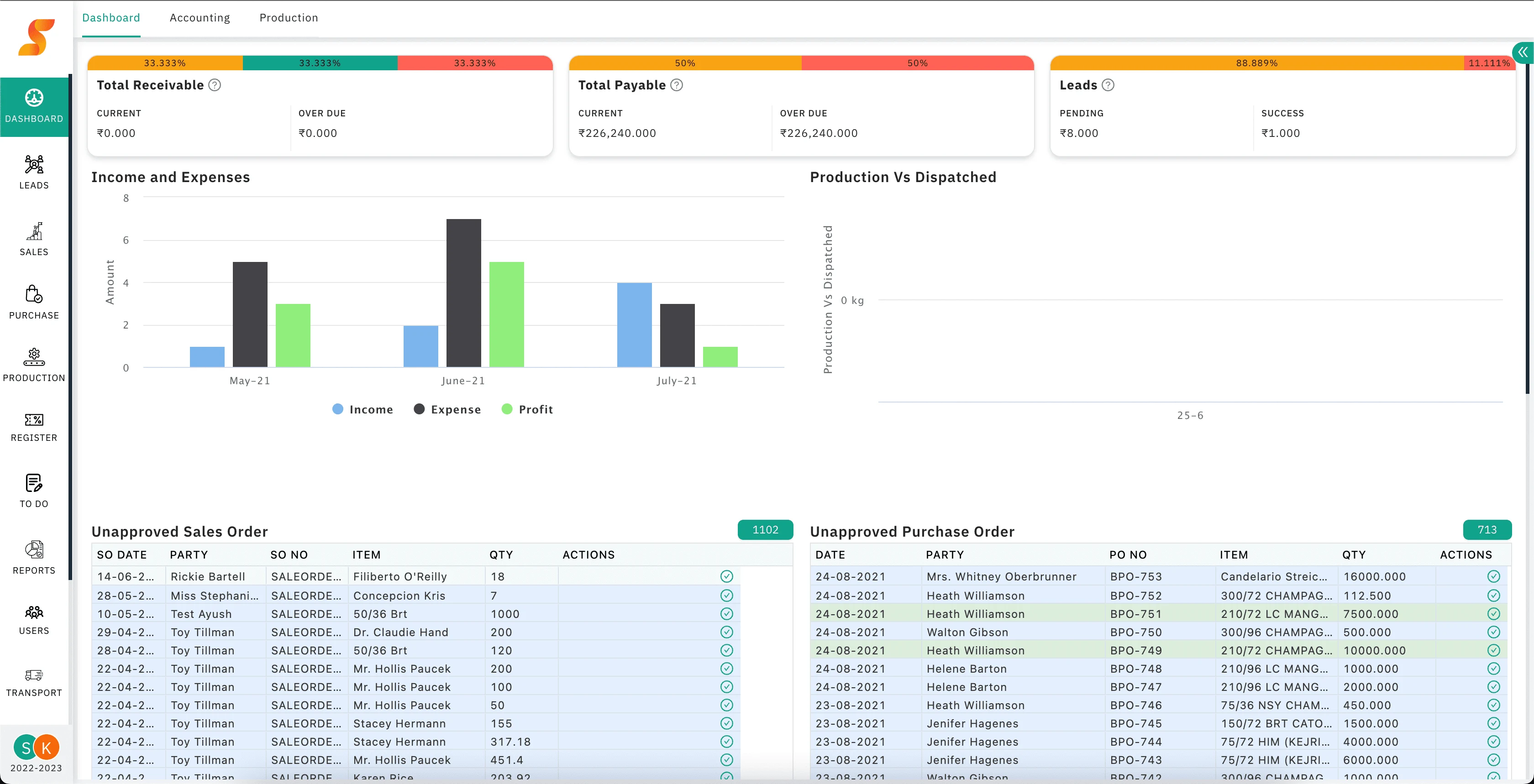Open the Register sidebar icon
The height and width of the screenshot is (784, 1534).
pos(34,420)
